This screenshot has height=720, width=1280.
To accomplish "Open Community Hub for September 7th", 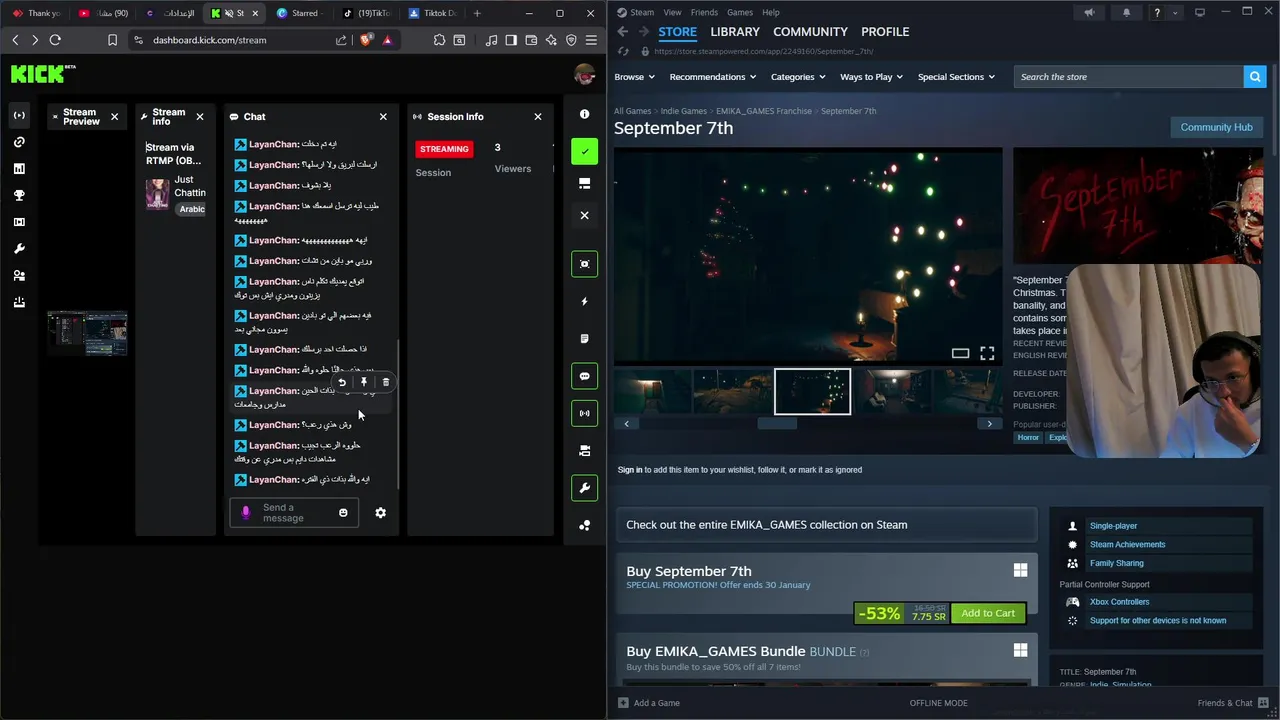I will (1216, 127).
